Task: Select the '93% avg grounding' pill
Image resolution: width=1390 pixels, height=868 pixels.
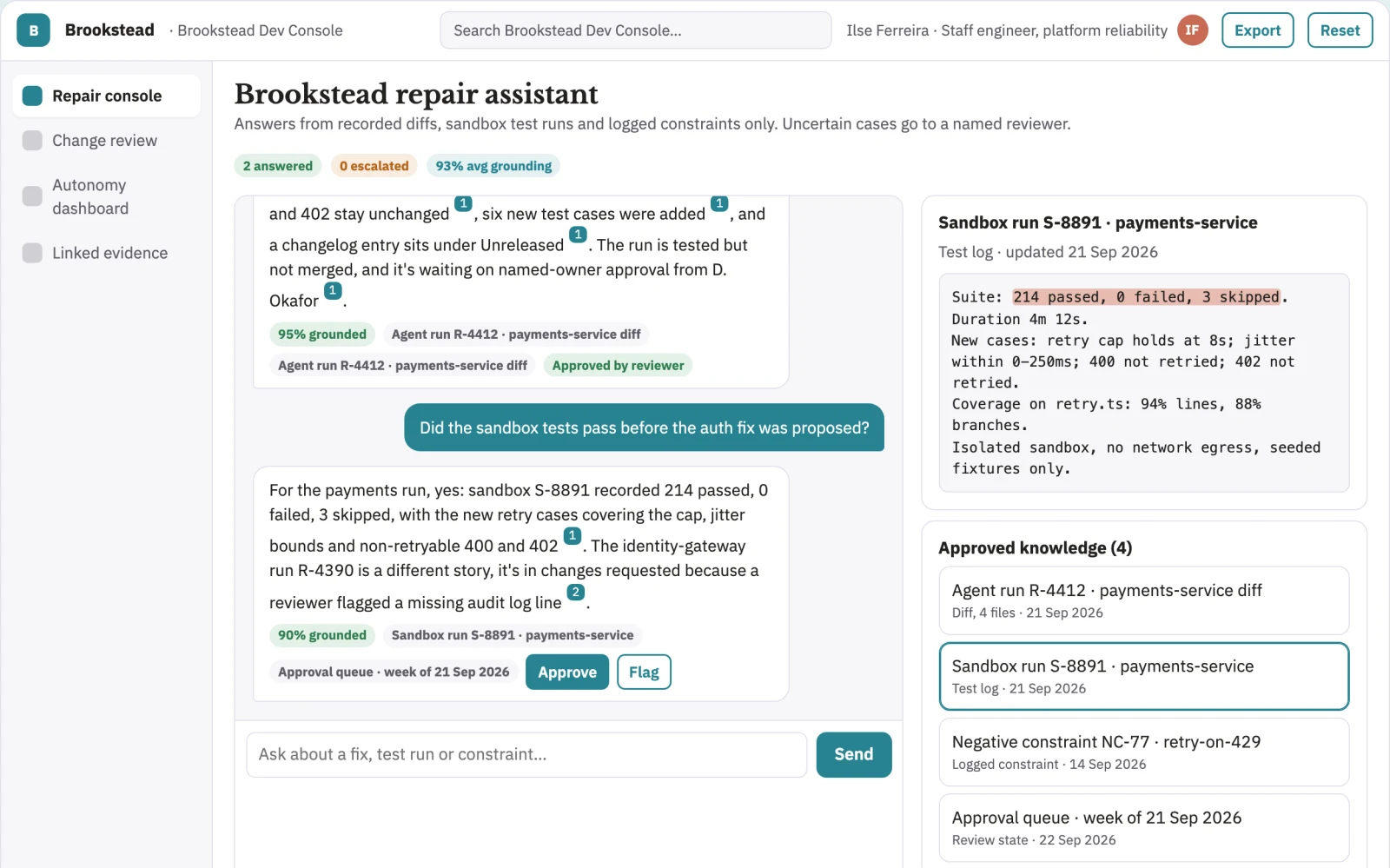Action: pyautogui.click(x=493, y=166)
